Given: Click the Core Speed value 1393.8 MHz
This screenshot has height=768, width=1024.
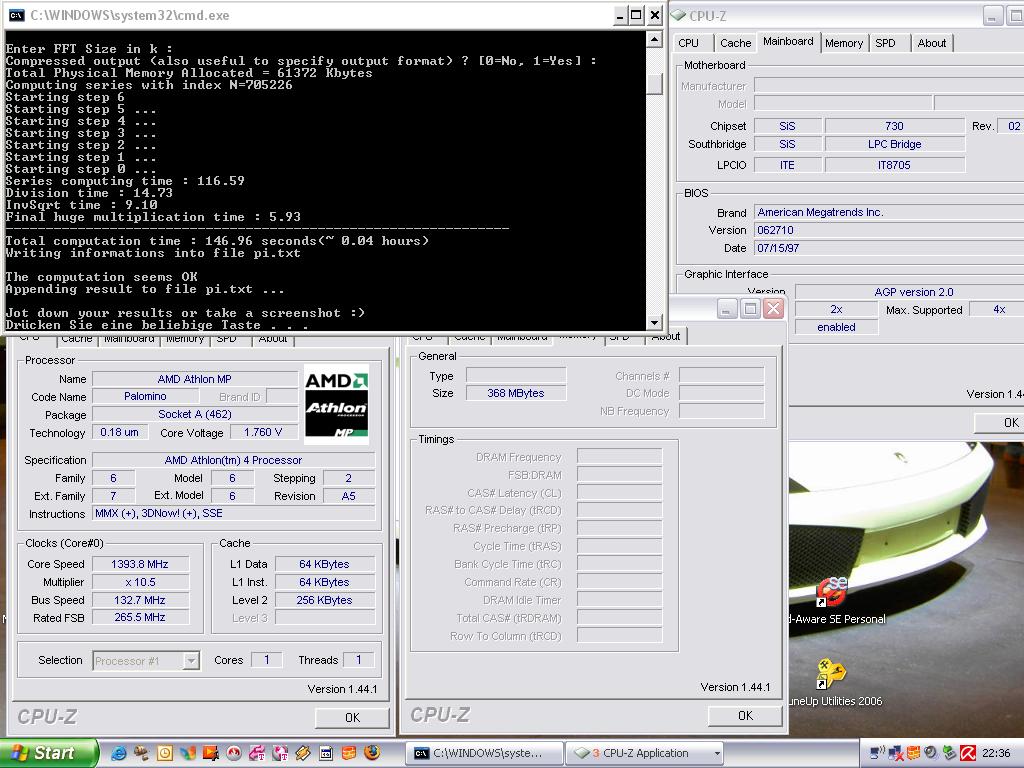Looking at the screenshot, I should coord(140,564).
